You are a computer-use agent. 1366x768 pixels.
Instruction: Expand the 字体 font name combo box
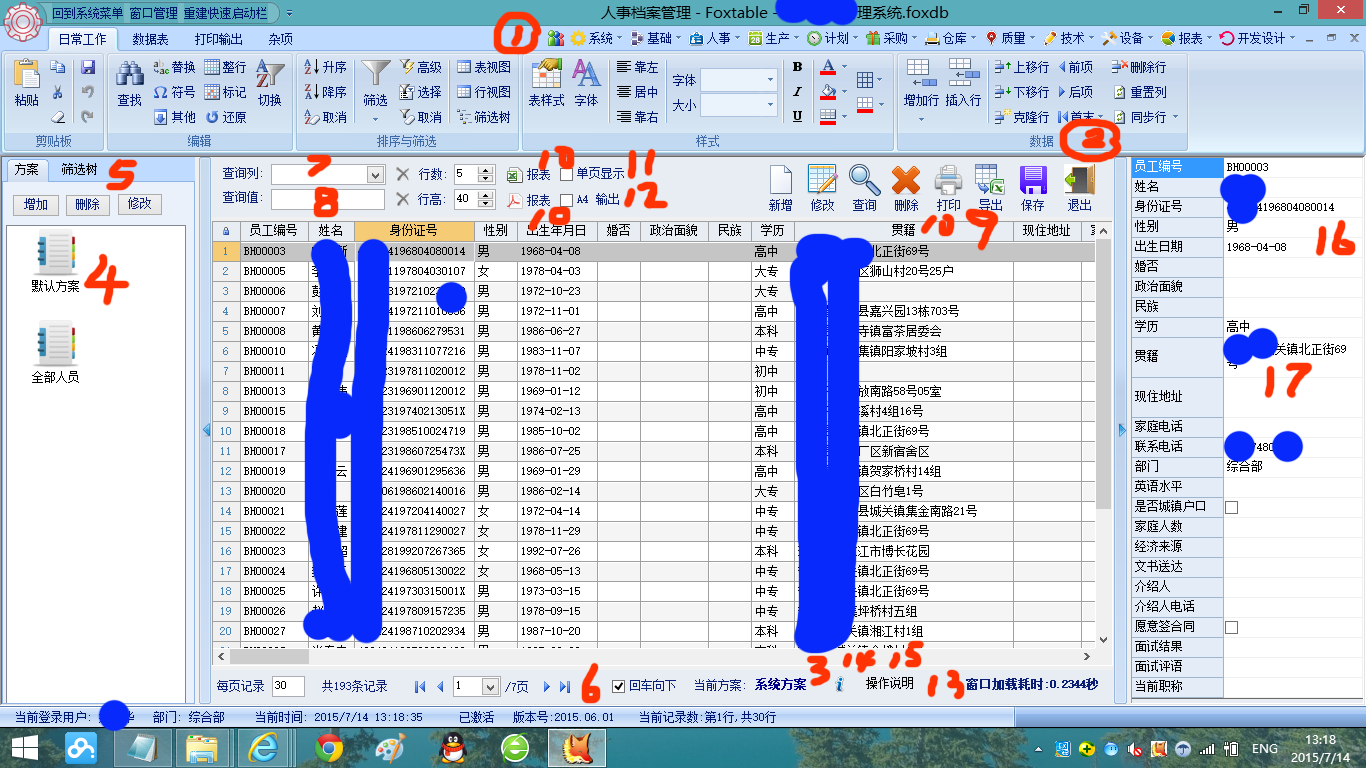click(x=770, y=80)
